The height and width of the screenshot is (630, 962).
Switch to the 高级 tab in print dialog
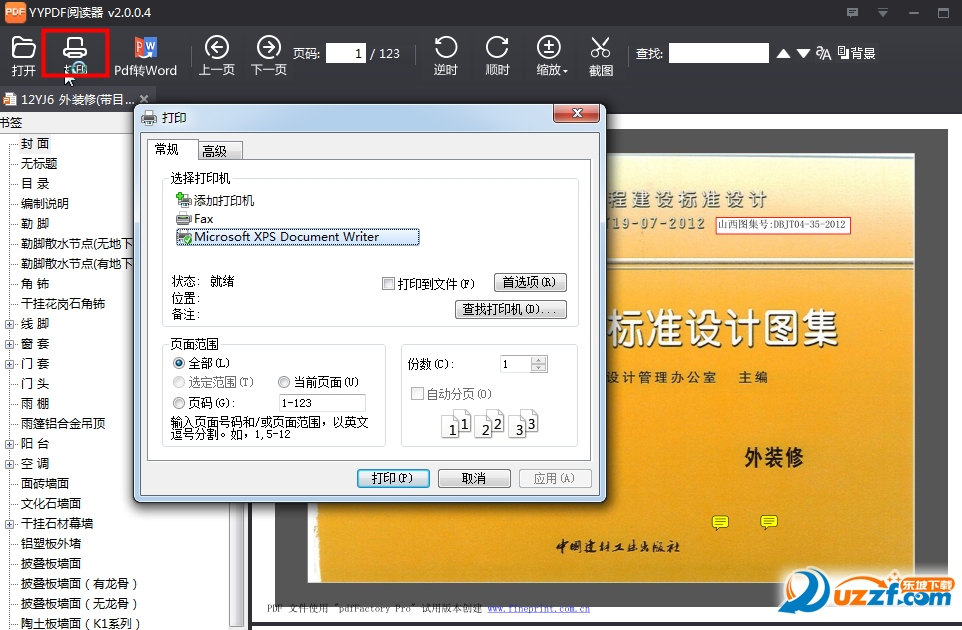220,151
